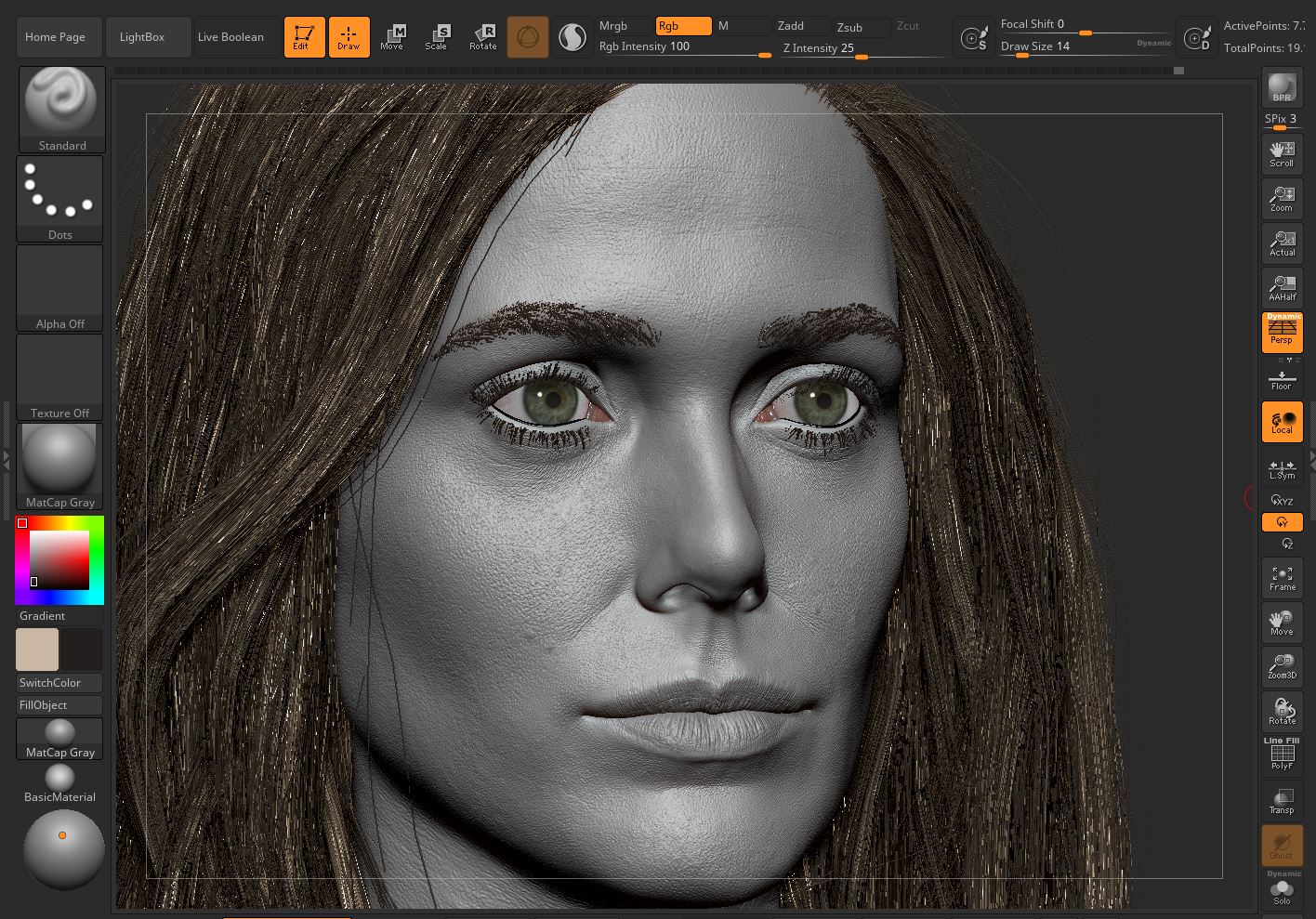Click the Zoom view icon
This screenshot has height=919, width=1316.
click(x=1283, y=199)
